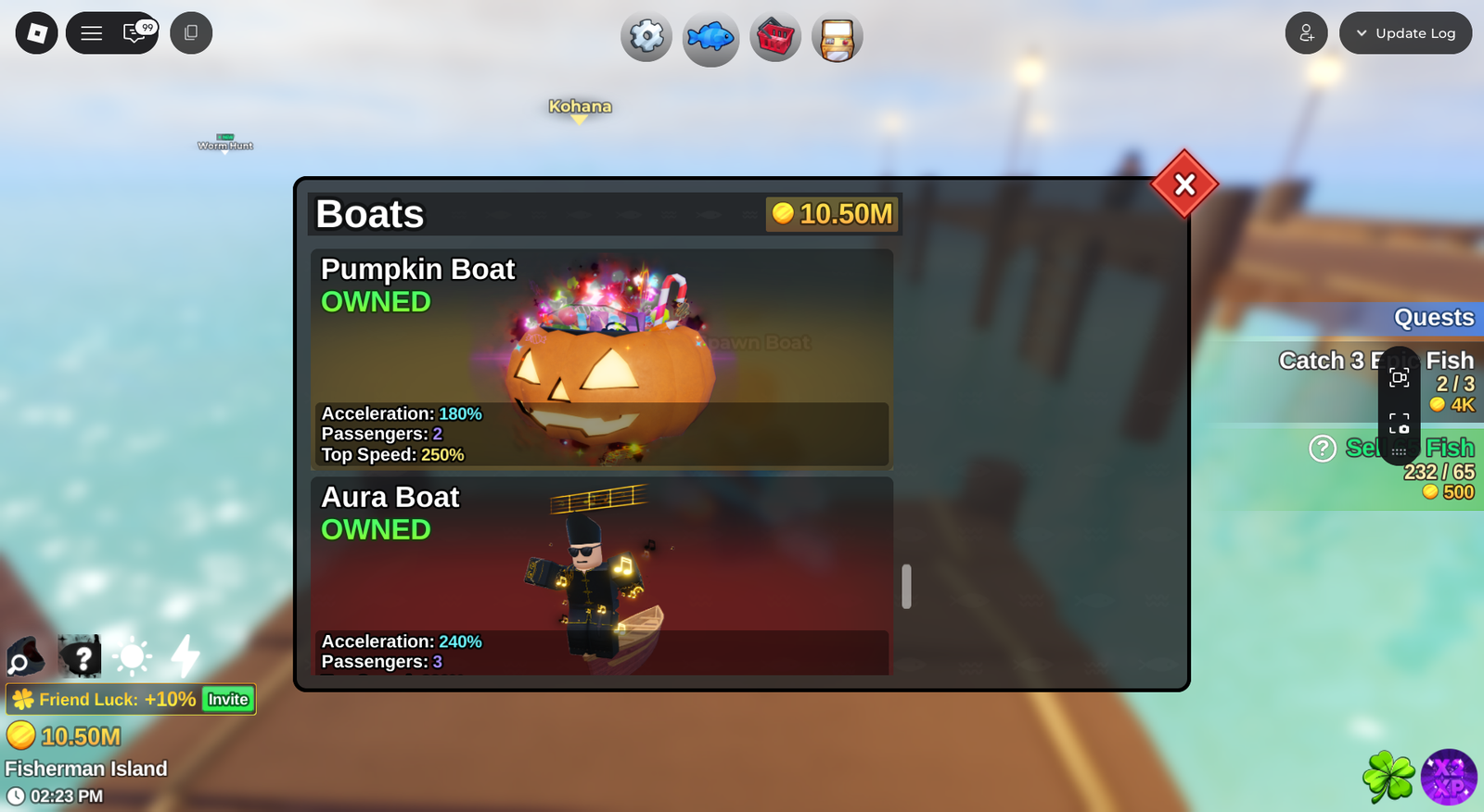Click the four-leaf clover luck icon
This screenshot has width=1484, height=812.
coord(1388,777)
